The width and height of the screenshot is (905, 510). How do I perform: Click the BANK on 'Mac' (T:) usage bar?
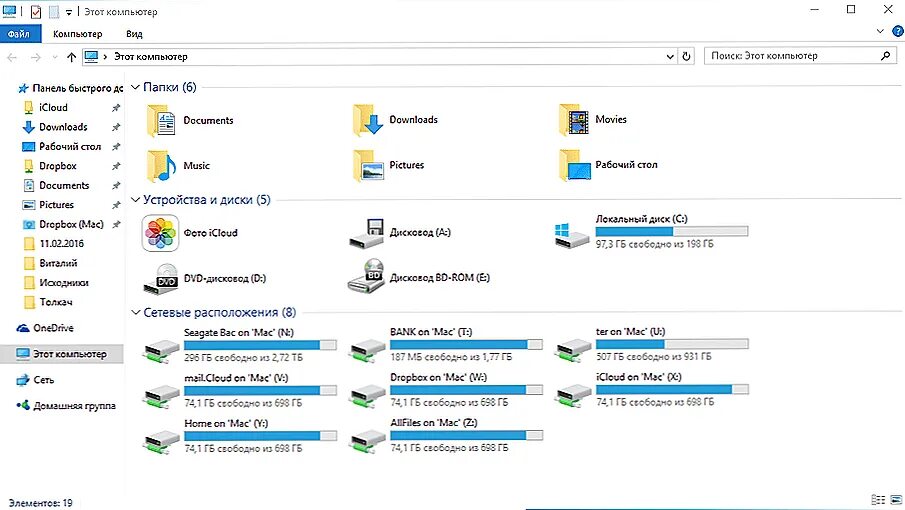(x=466, y=344)
